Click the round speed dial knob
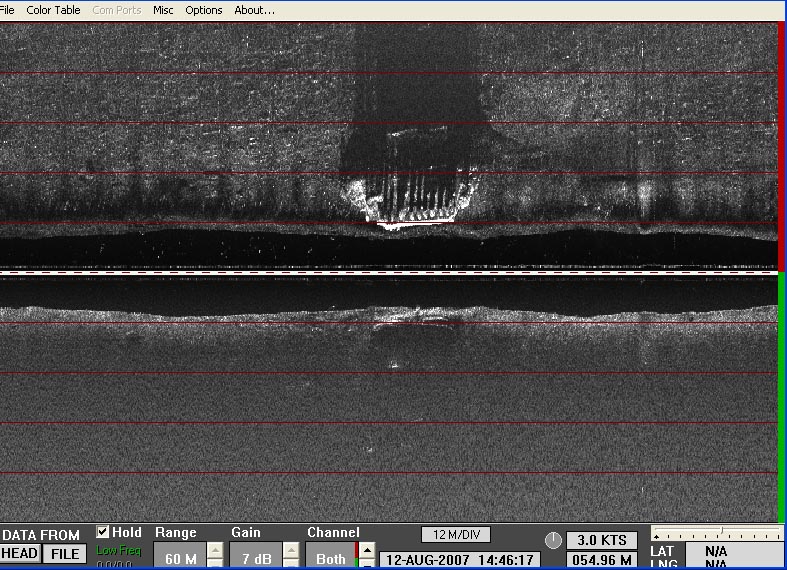The width and height of the screenshot is (787, 570). click(x=553, y=540)
